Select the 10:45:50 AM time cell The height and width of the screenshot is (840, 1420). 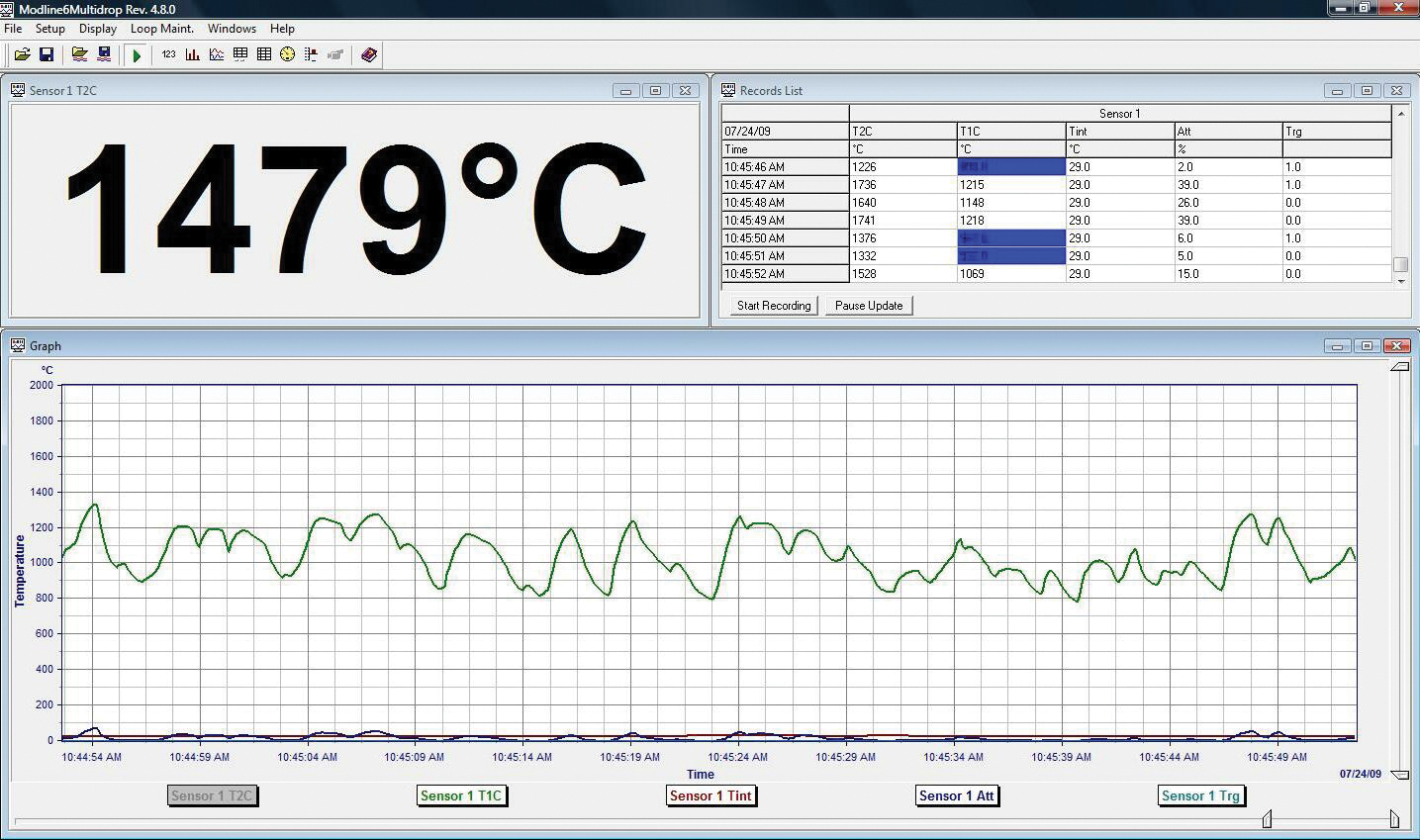785,238
